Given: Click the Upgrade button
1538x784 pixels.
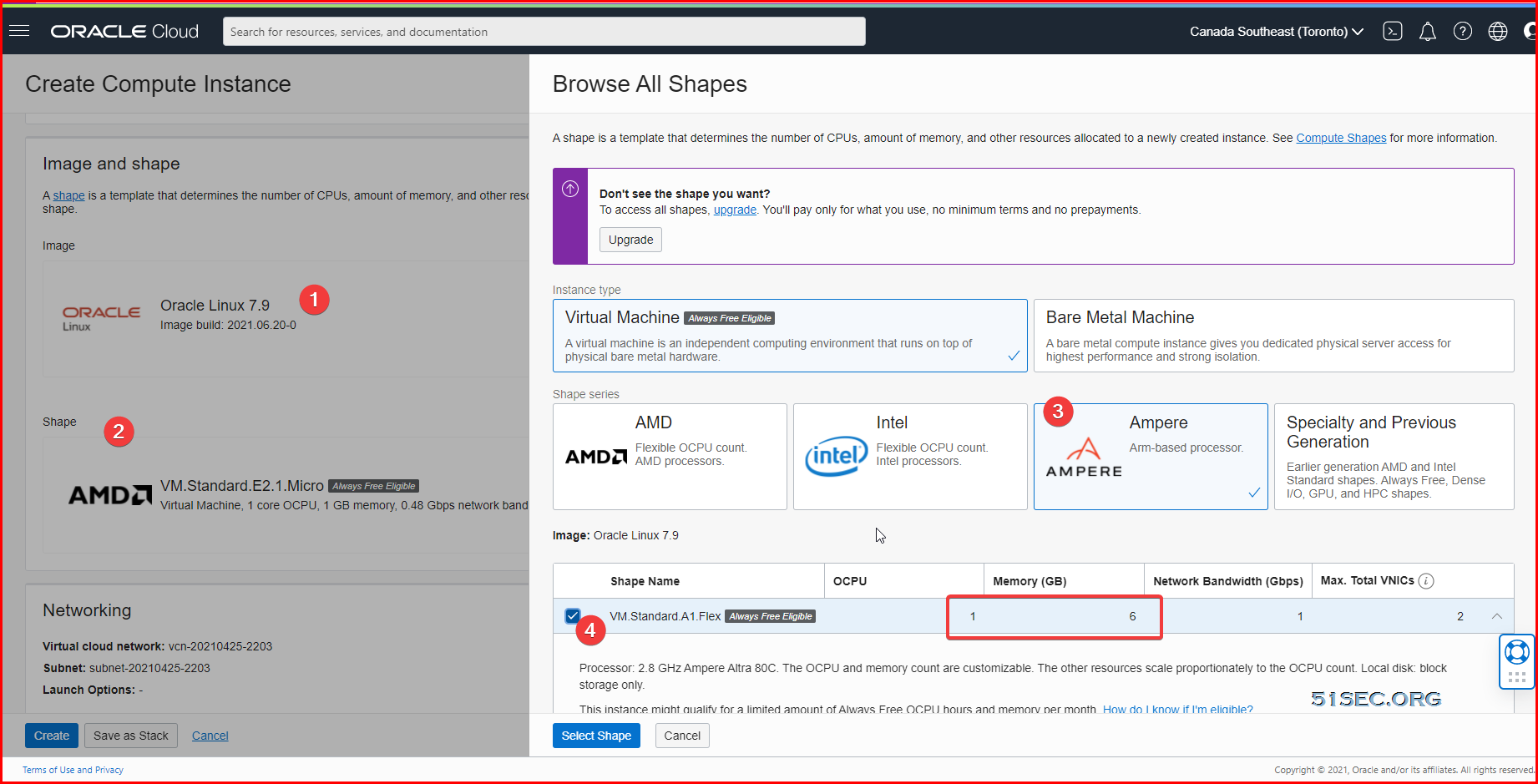Looking at the screenshot, I should coord(630,240).
